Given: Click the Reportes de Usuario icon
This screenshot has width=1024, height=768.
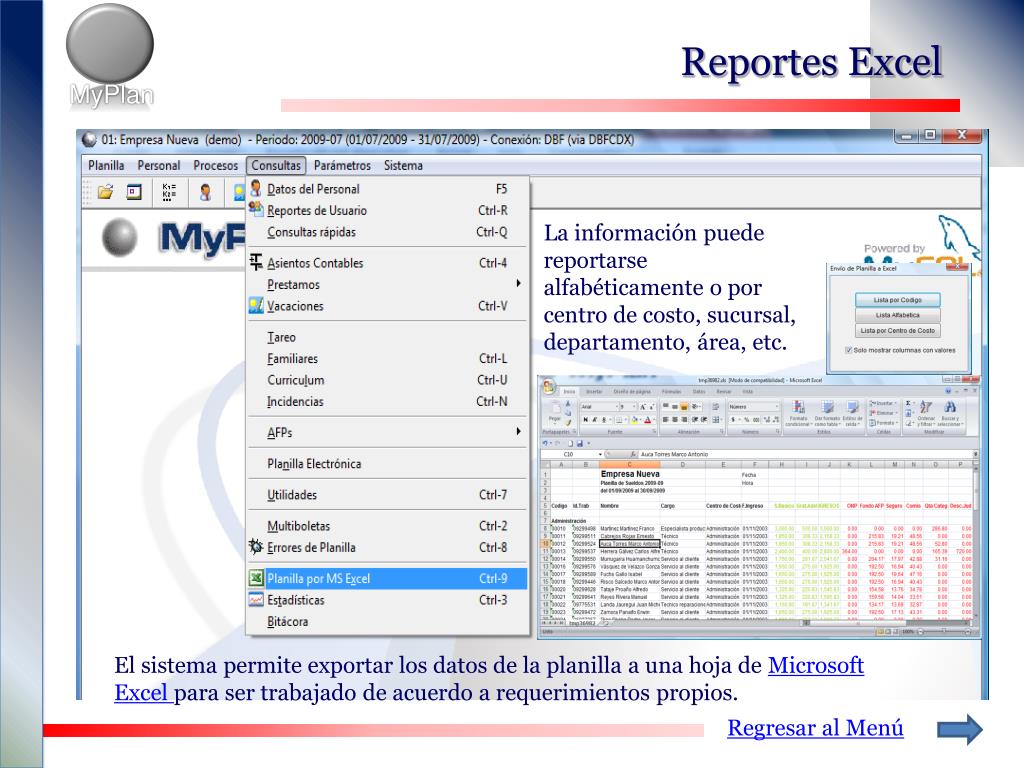Looking at the screenshot, I should point(256,209).
